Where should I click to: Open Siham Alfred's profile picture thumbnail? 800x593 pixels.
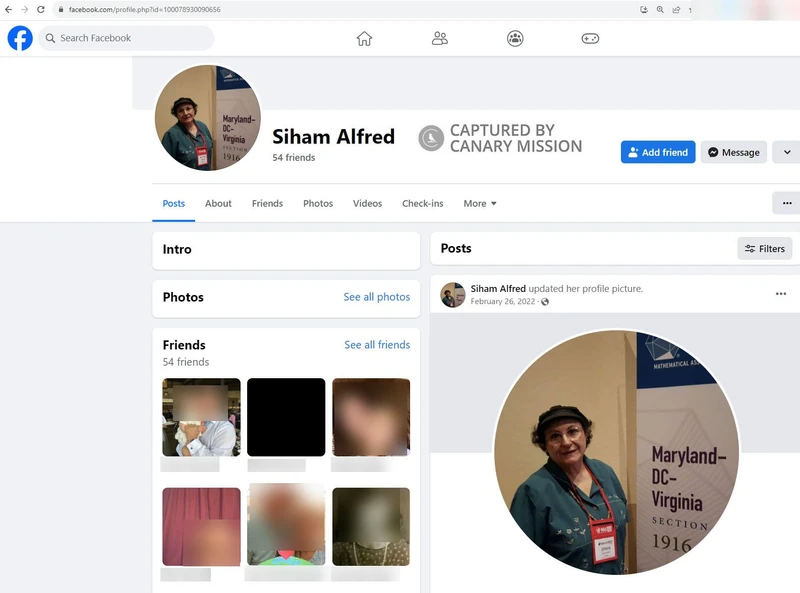207,118
